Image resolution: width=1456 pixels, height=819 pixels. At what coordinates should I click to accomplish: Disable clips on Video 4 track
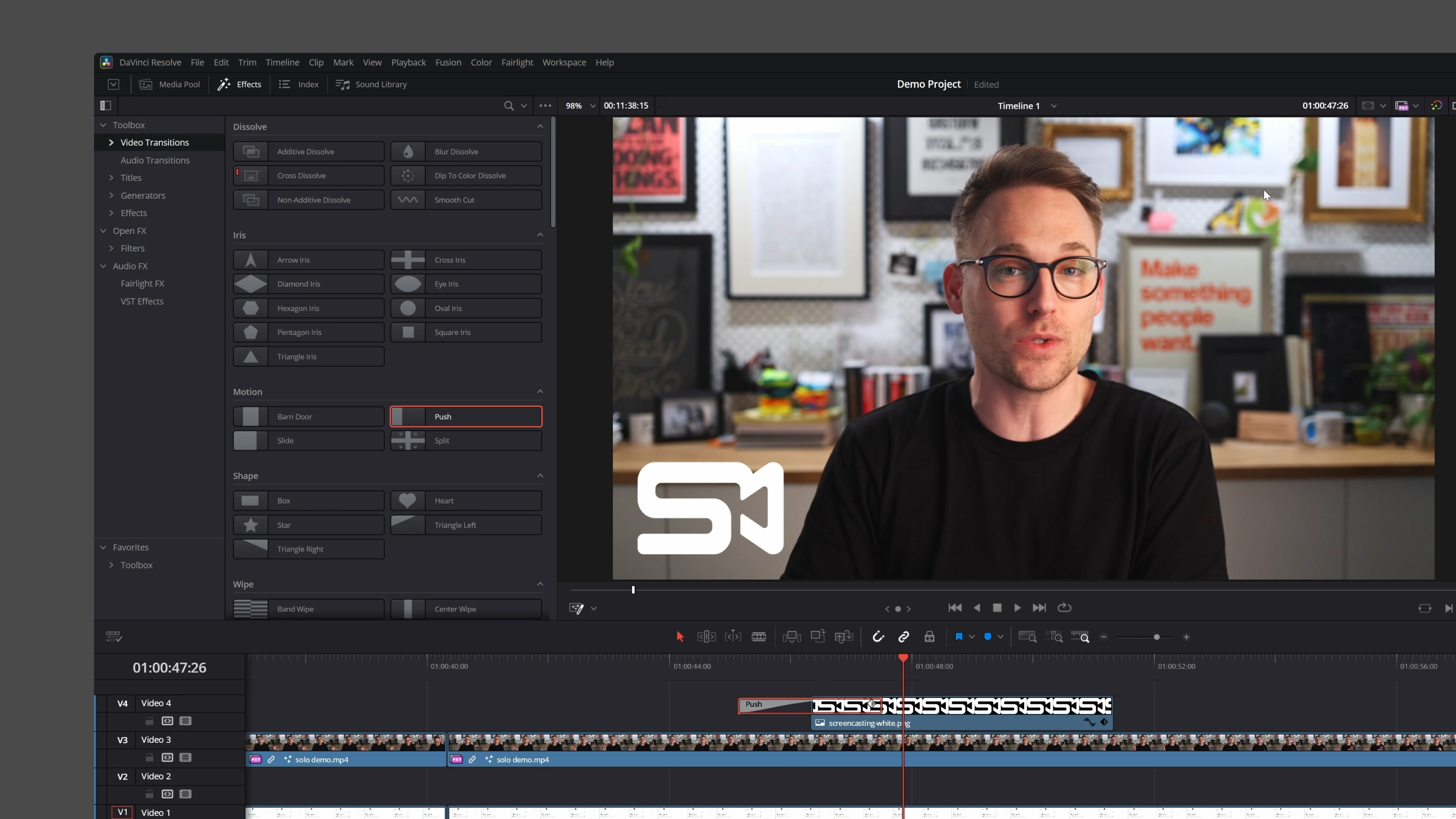point(185,721)
